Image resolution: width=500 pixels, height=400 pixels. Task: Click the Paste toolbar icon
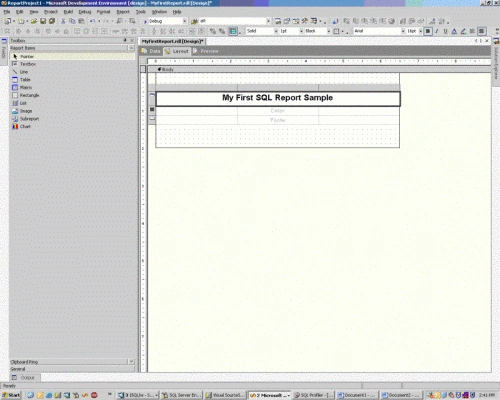(81, 21)
